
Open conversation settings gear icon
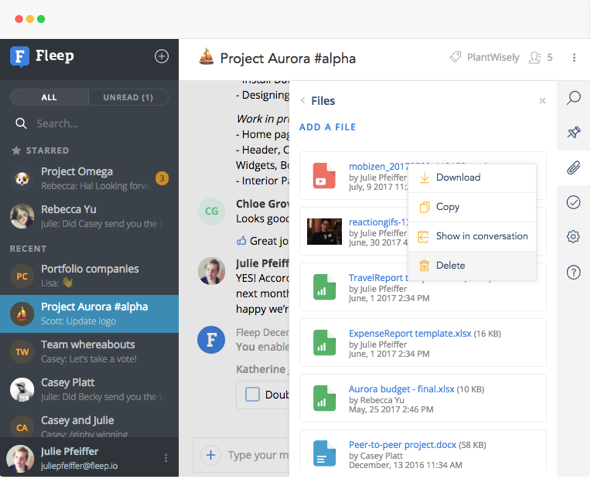click(573, 237)
